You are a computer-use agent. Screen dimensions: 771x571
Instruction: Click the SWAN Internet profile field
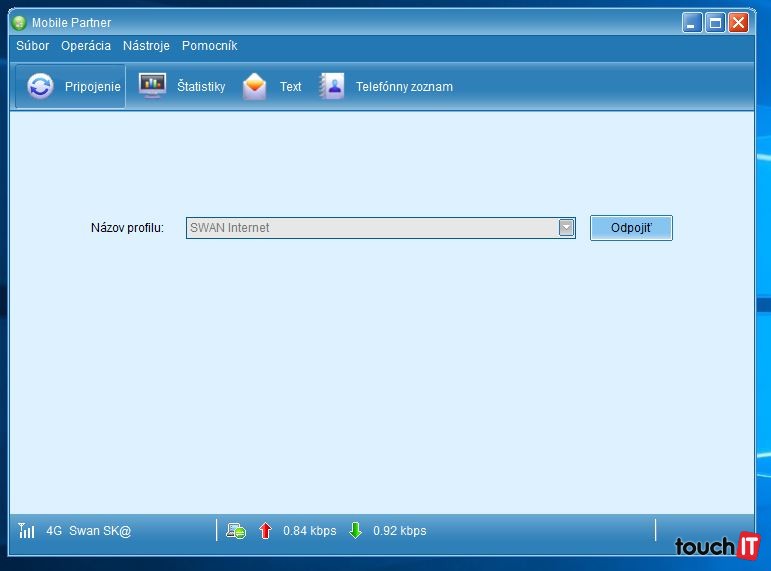click(x=370, y=228)
